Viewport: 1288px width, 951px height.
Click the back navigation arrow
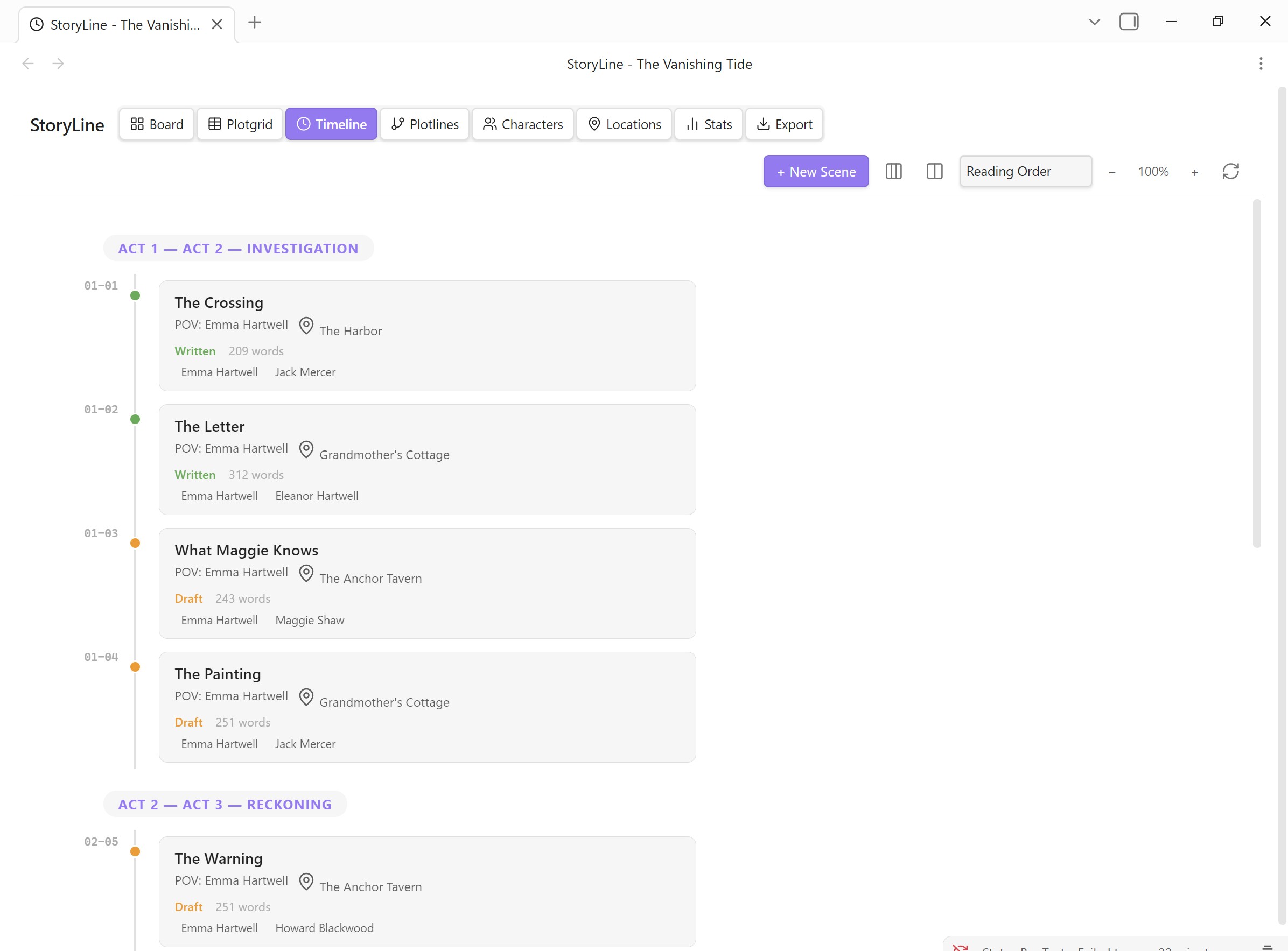click(27, 64)
